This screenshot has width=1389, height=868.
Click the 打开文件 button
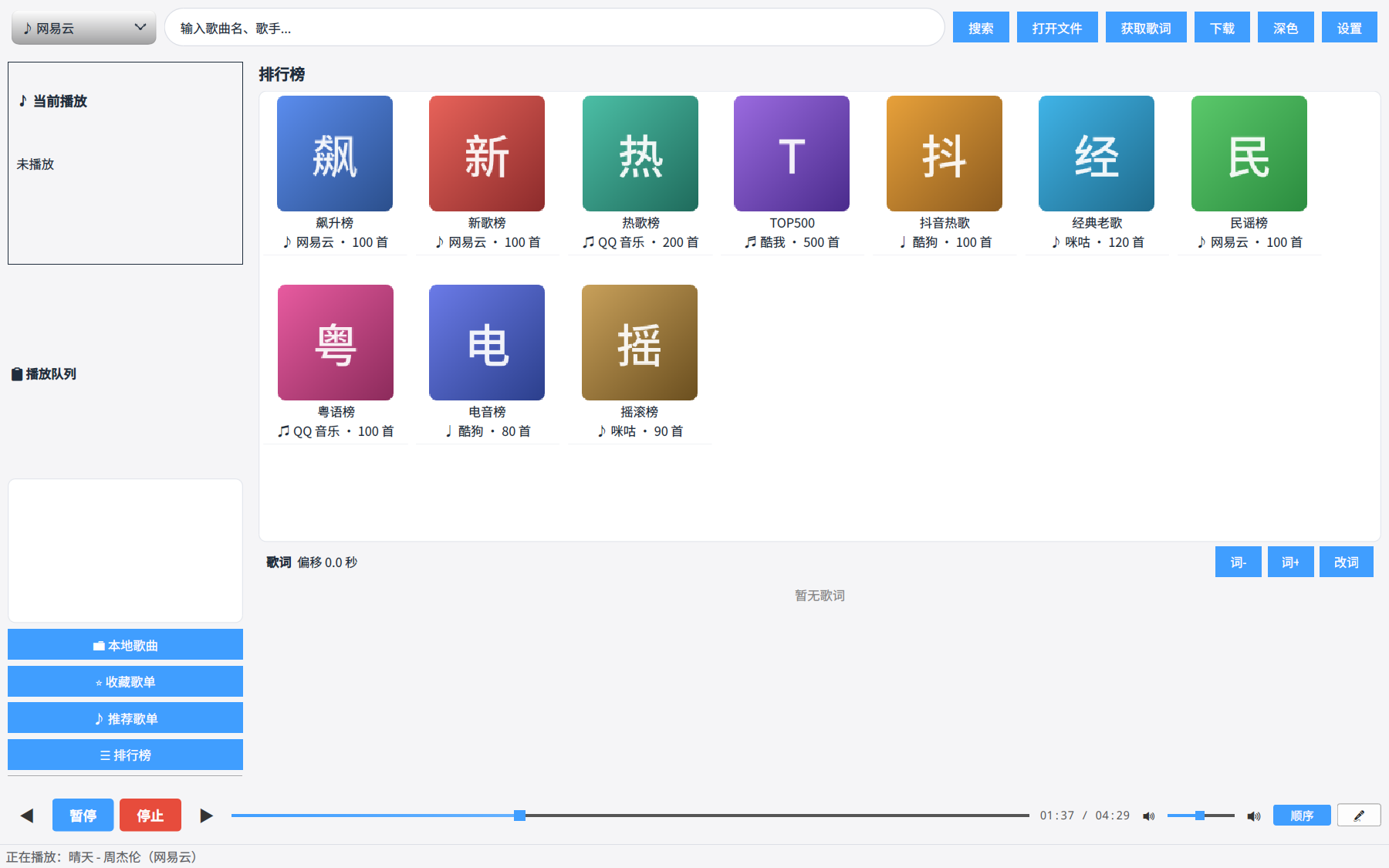point(1057,28)
